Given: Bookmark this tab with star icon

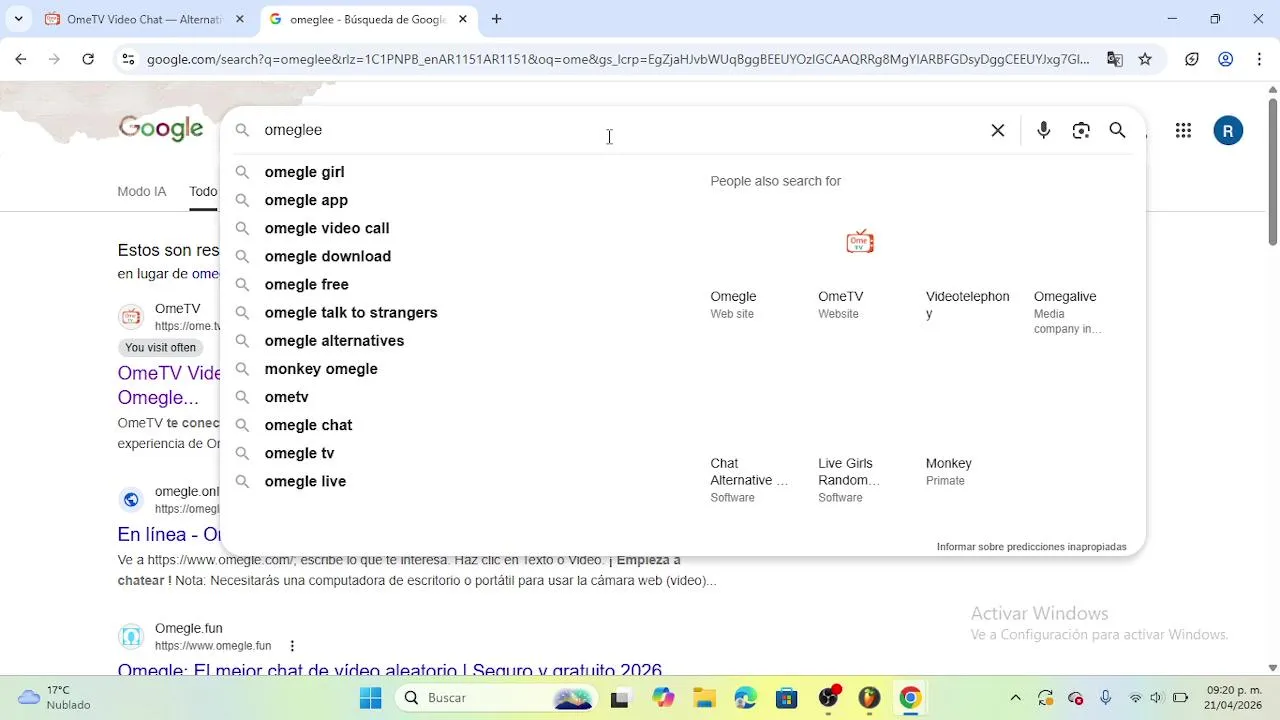Looking at the screenshot, I should click(x=1145, y=59).
